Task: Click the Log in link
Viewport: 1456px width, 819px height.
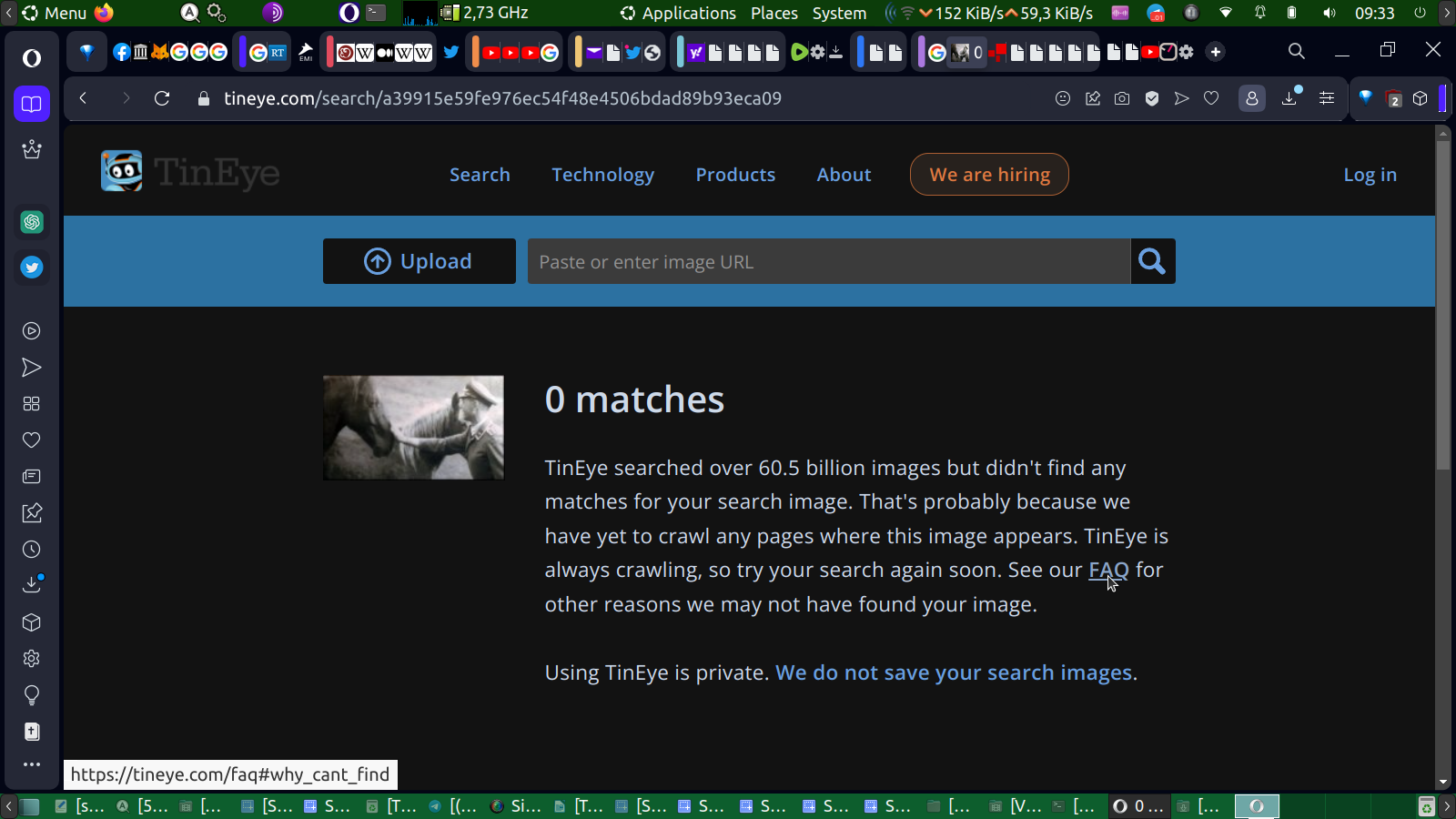Action: 1370,175
